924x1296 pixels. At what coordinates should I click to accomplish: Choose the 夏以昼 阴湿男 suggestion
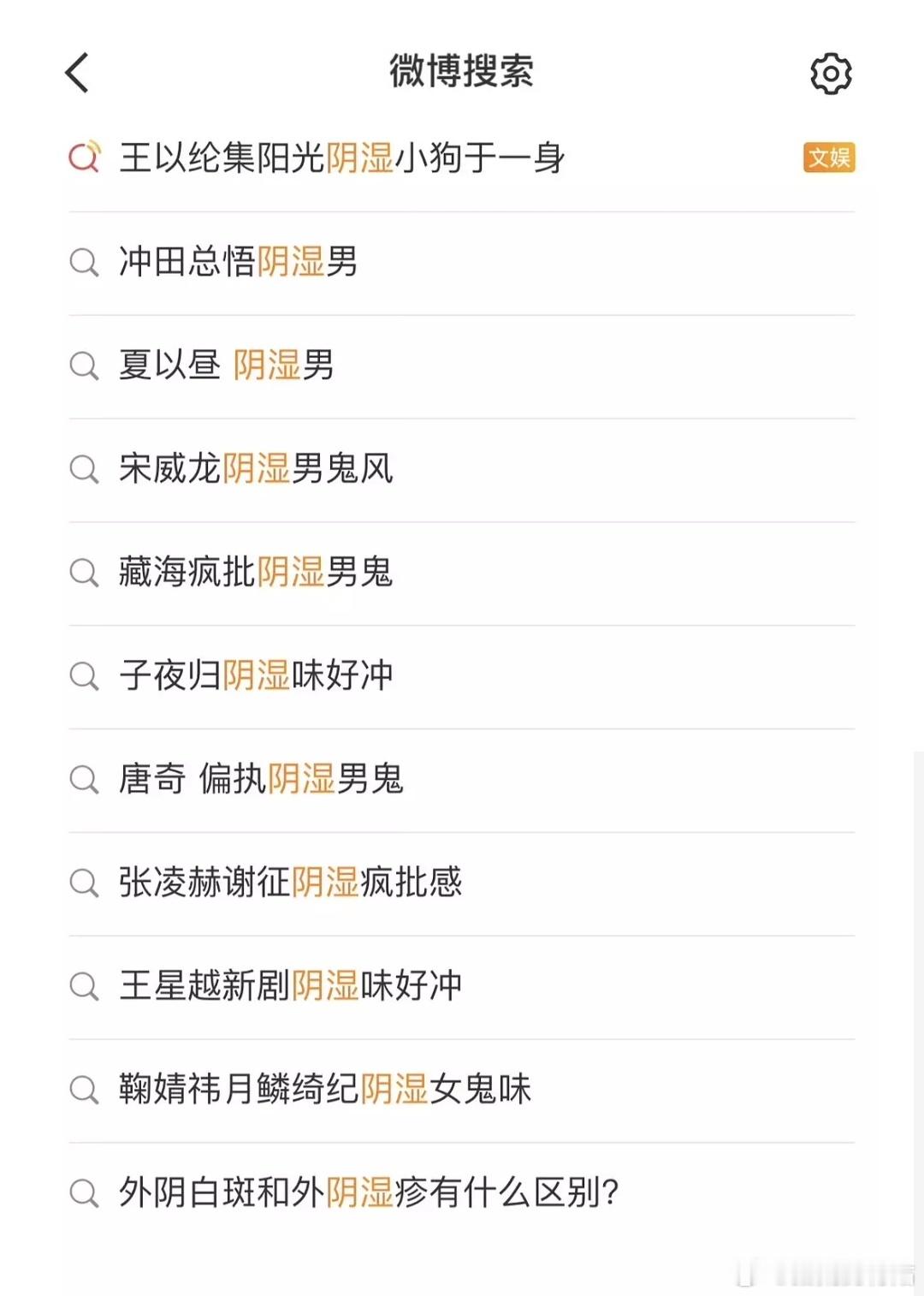(462, 366)
